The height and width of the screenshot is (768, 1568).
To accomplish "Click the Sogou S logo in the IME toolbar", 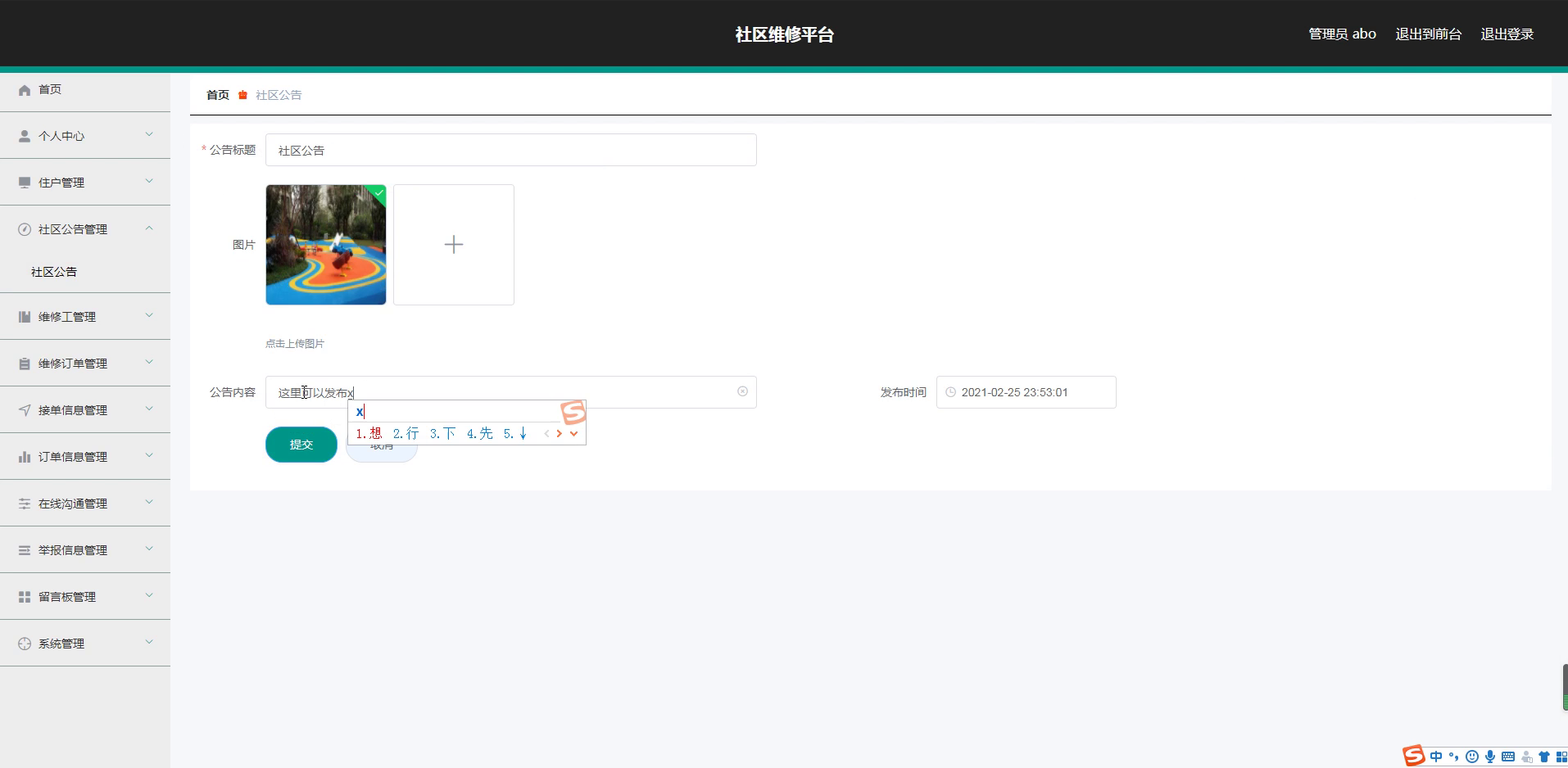I will 1414,755.
